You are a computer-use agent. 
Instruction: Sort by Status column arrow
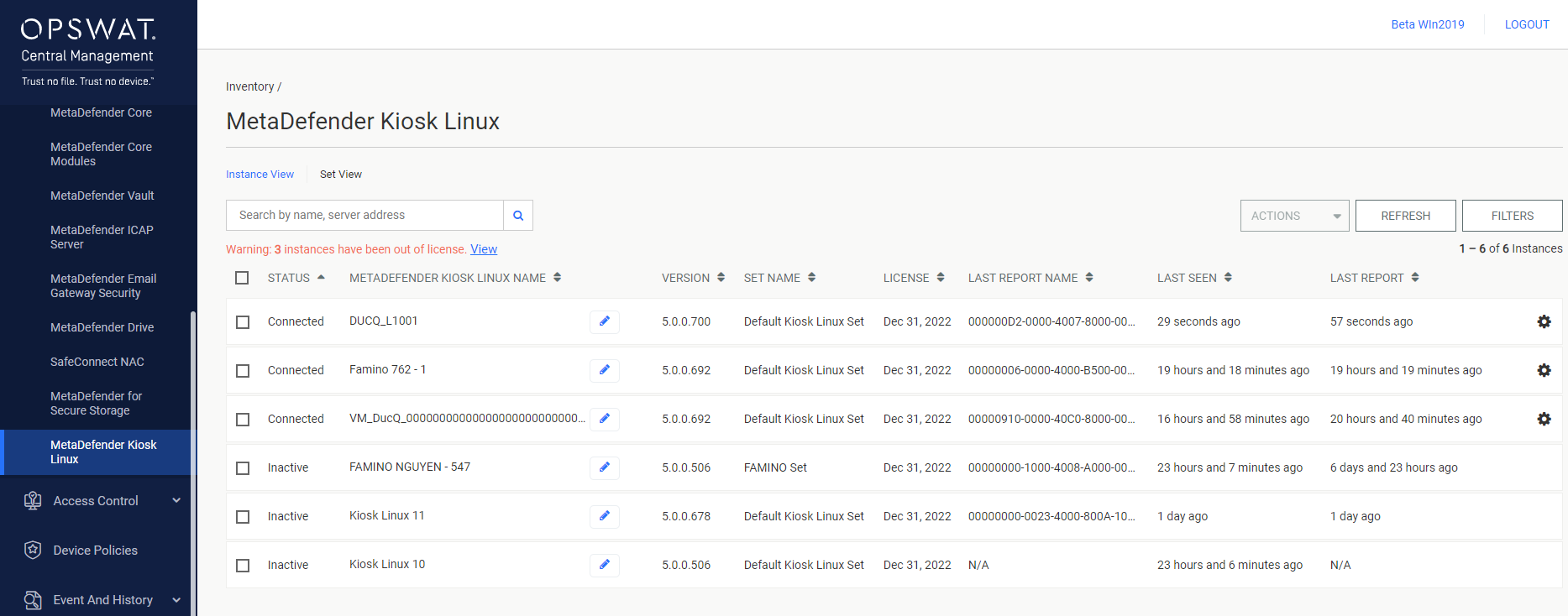(x=321, y=277)
